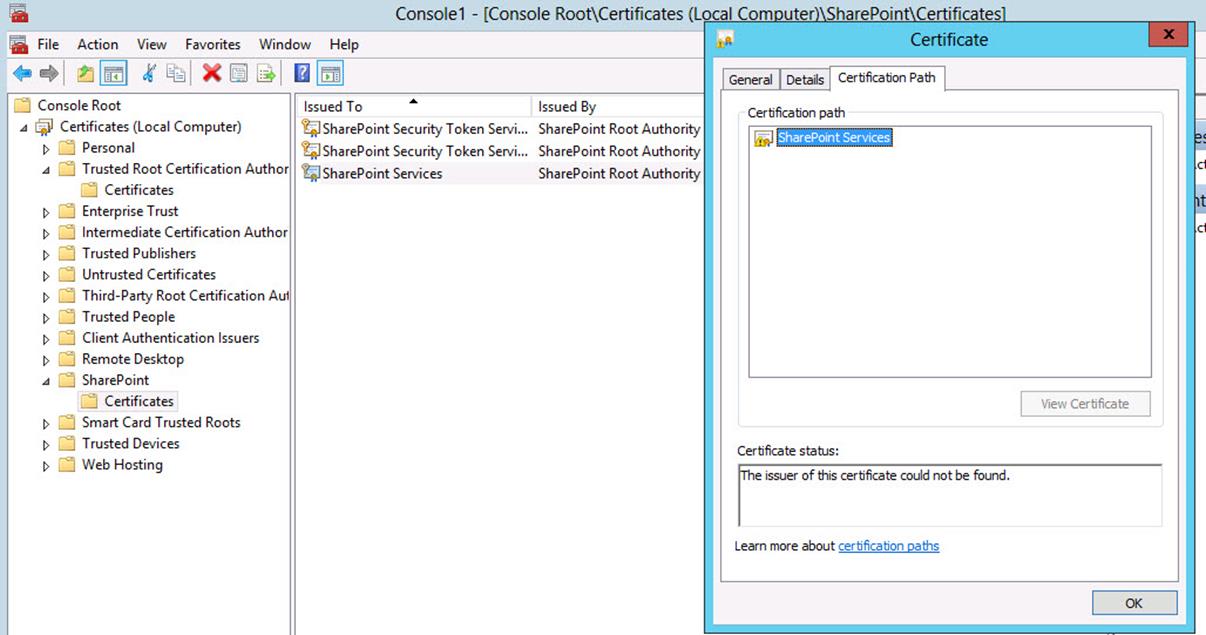Select SharePoint Services in Certification path

click(834, 138)
